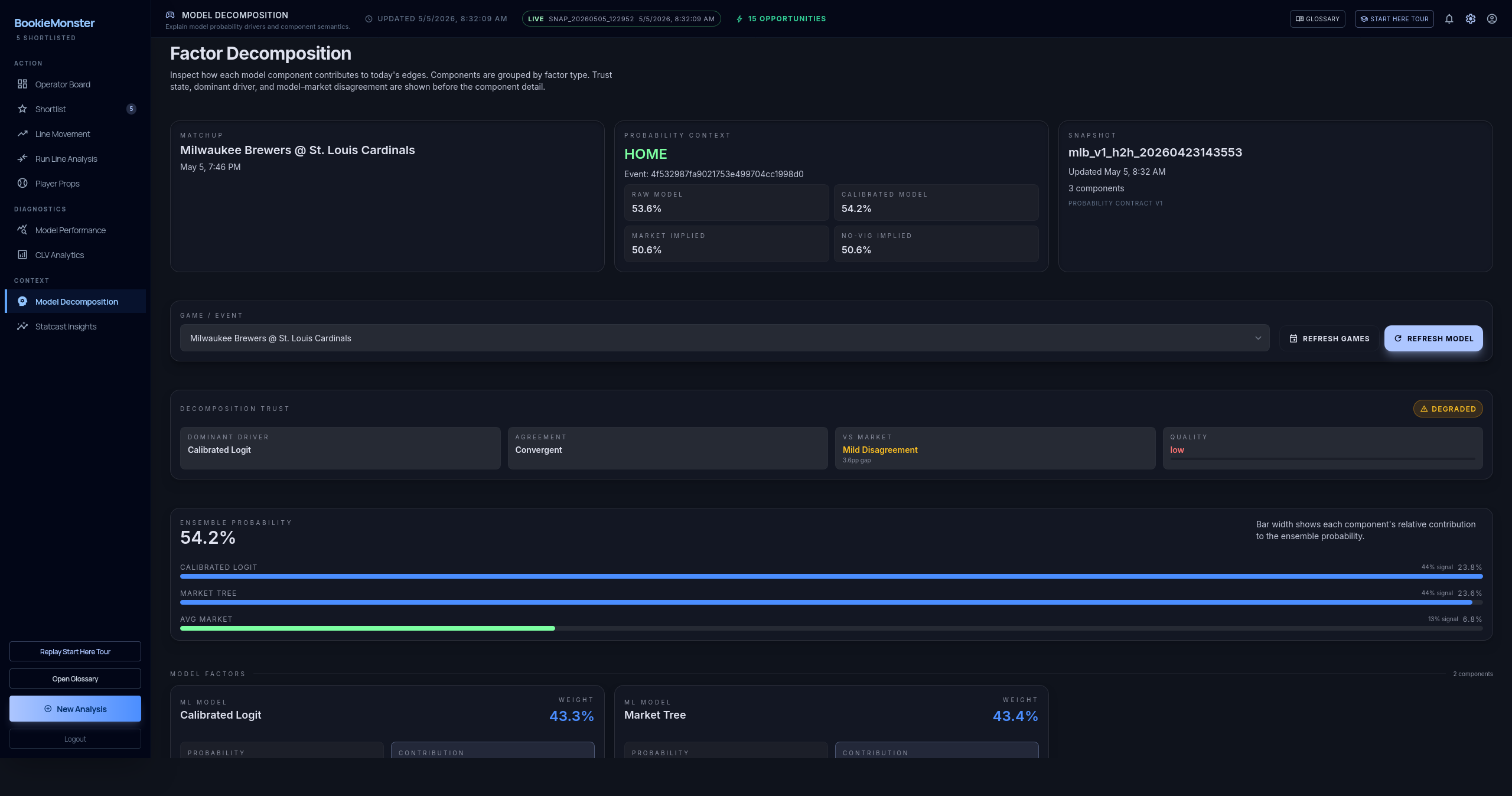The width and height of the screenshot is (1512, 796).
Task: Open settings gear icon
Action: pyautogui.click(x=1471, y=19)
